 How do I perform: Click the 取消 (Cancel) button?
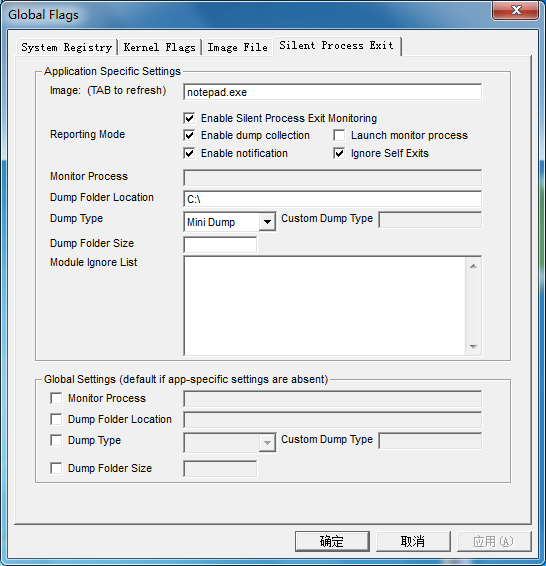coord(413,541)
